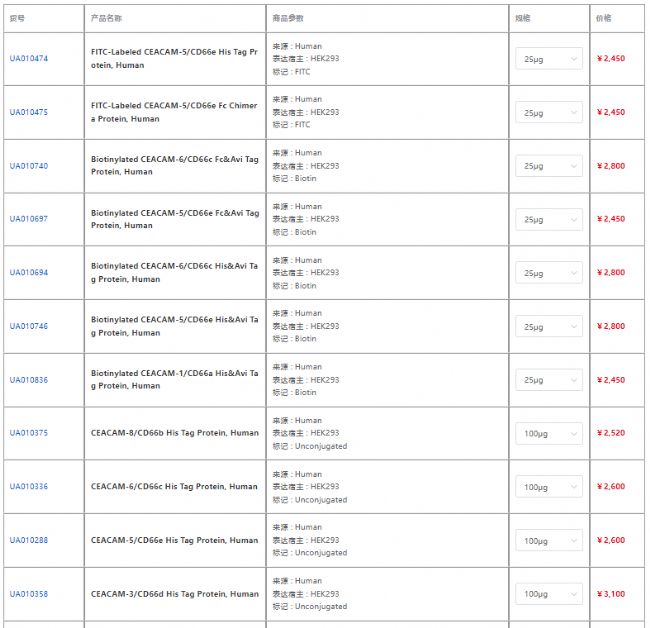Expand 100μg dropdown for CEACAM-3/CD66d protein
The width and height of the screenshot is (650, 628).
click(x=548, y=594)
